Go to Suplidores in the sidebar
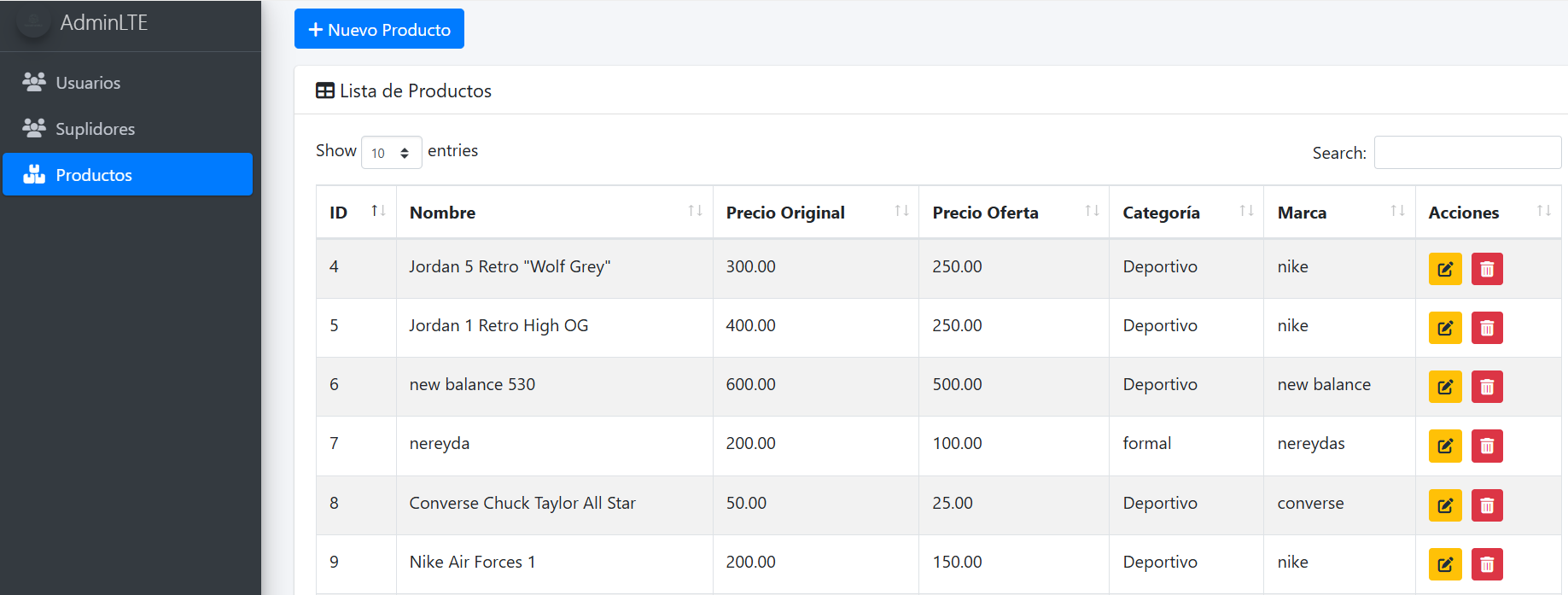 [95, 129]
